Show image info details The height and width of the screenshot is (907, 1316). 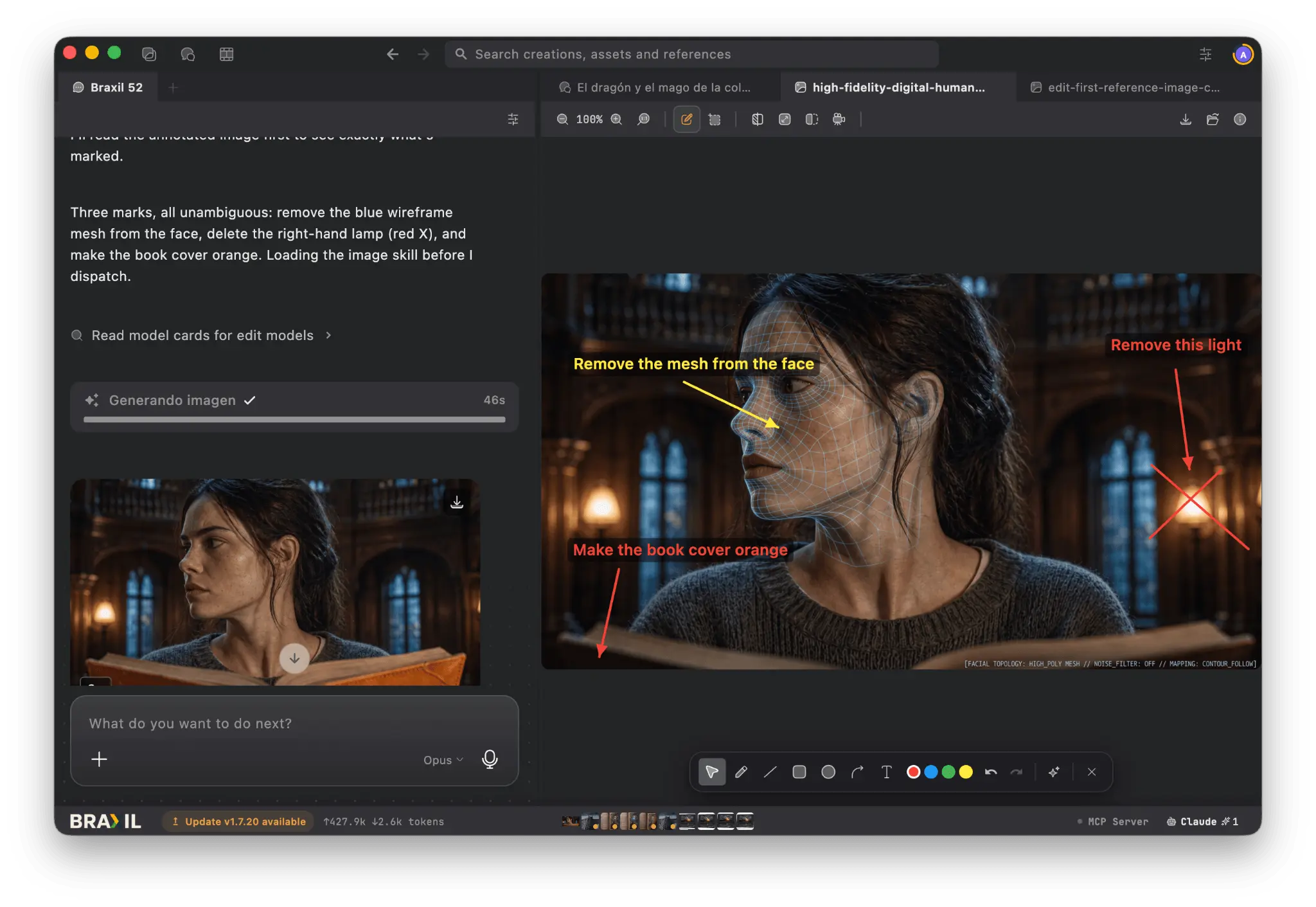[1240, 120]
